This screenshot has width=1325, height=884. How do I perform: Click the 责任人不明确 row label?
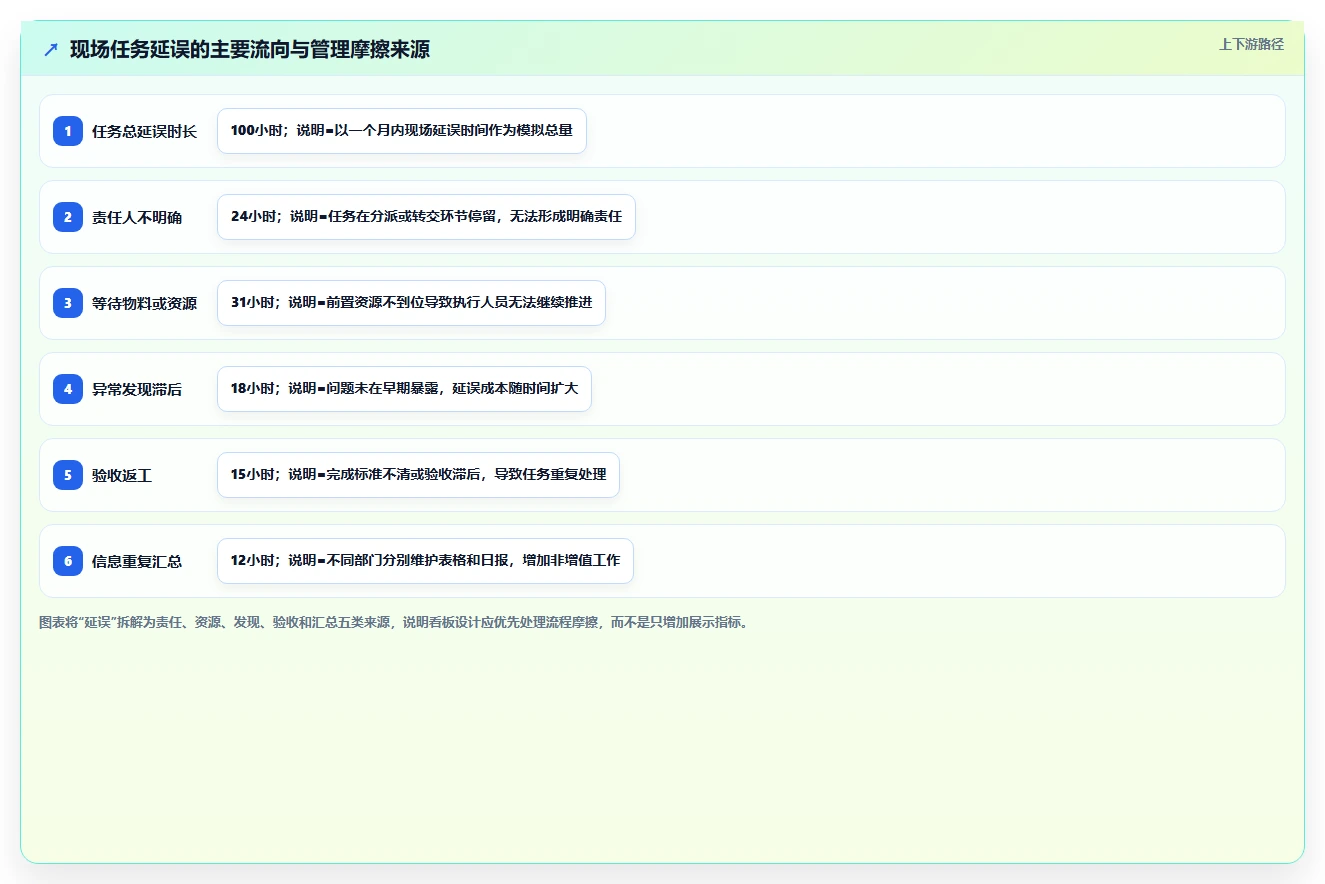click(137, 217)
